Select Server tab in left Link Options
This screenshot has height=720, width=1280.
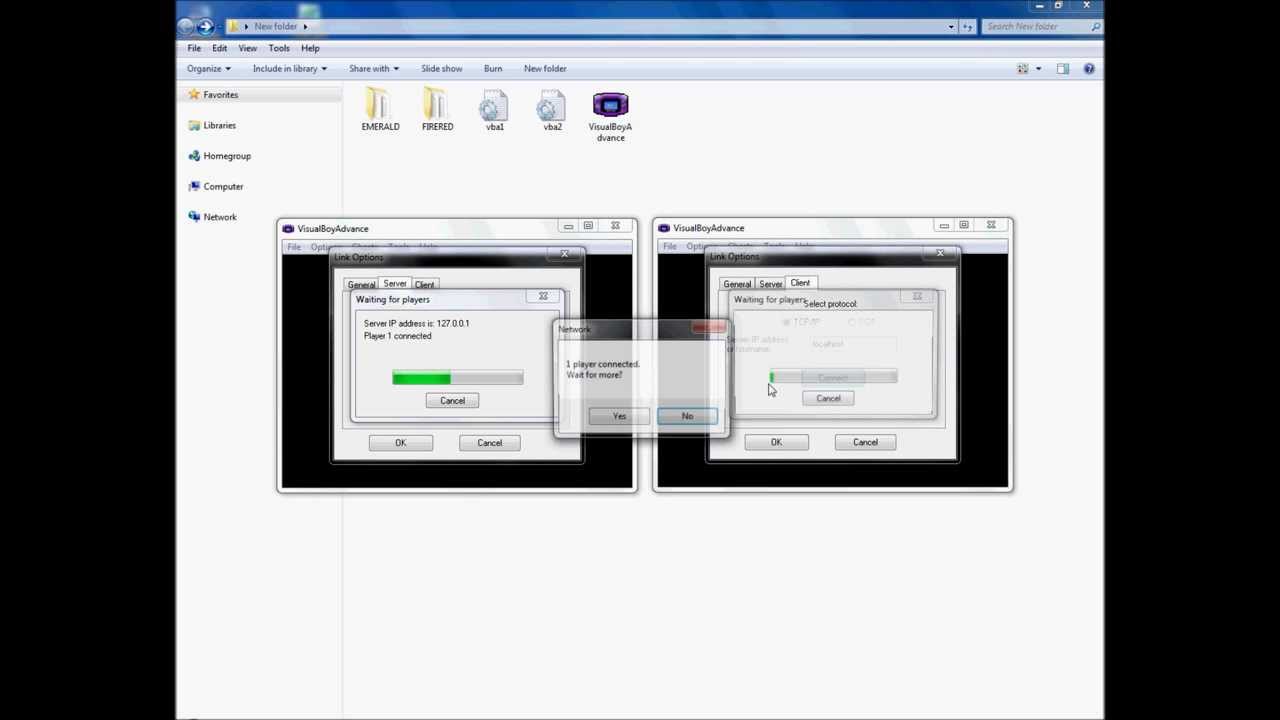pyautogui.click(x=395, y=284)
